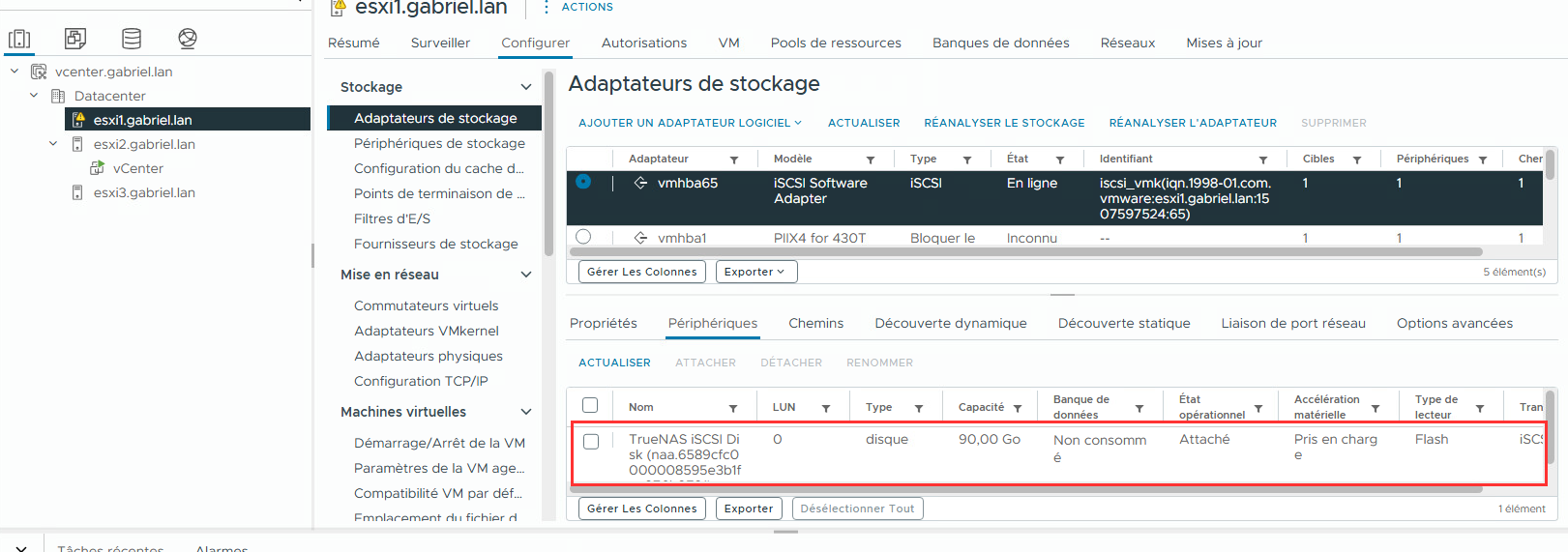The width and height of the screenshot is (1568, 552).
Task: Open the Storage inventory view icon
Action: 132,39
